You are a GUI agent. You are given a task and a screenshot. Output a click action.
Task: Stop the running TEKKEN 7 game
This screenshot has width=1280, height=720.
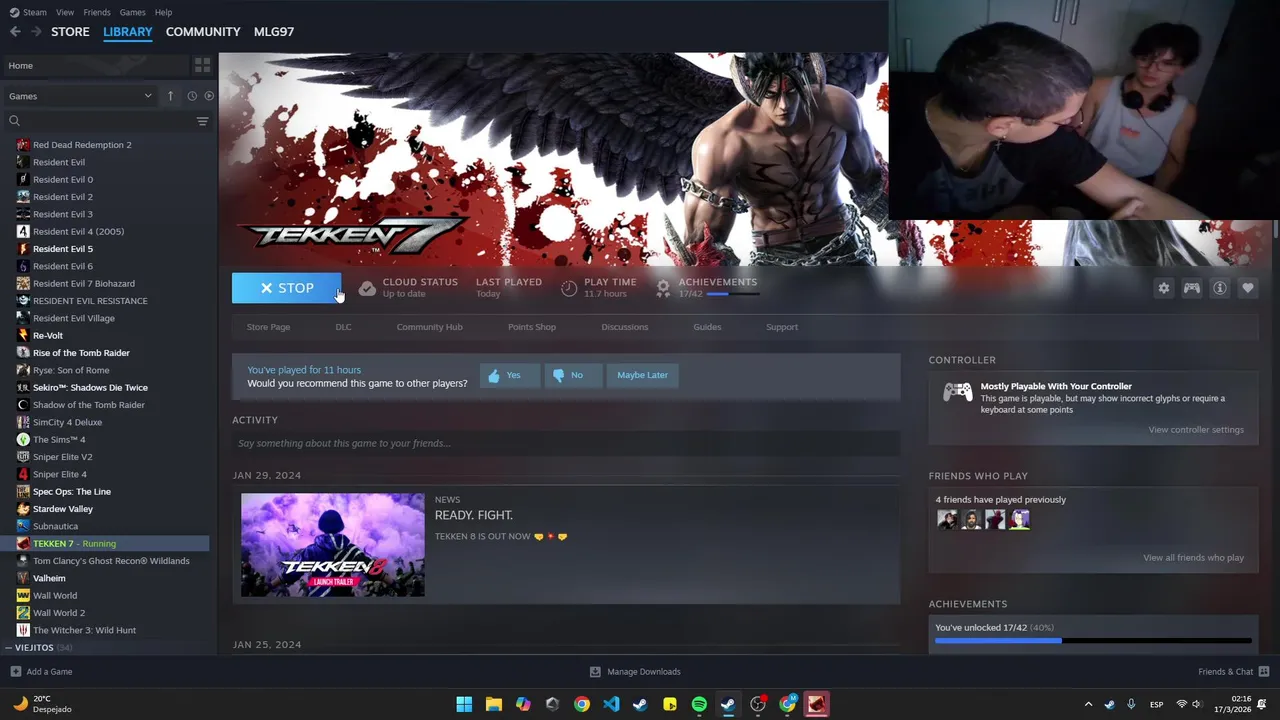pyautogui.click(x=287, y=288)
